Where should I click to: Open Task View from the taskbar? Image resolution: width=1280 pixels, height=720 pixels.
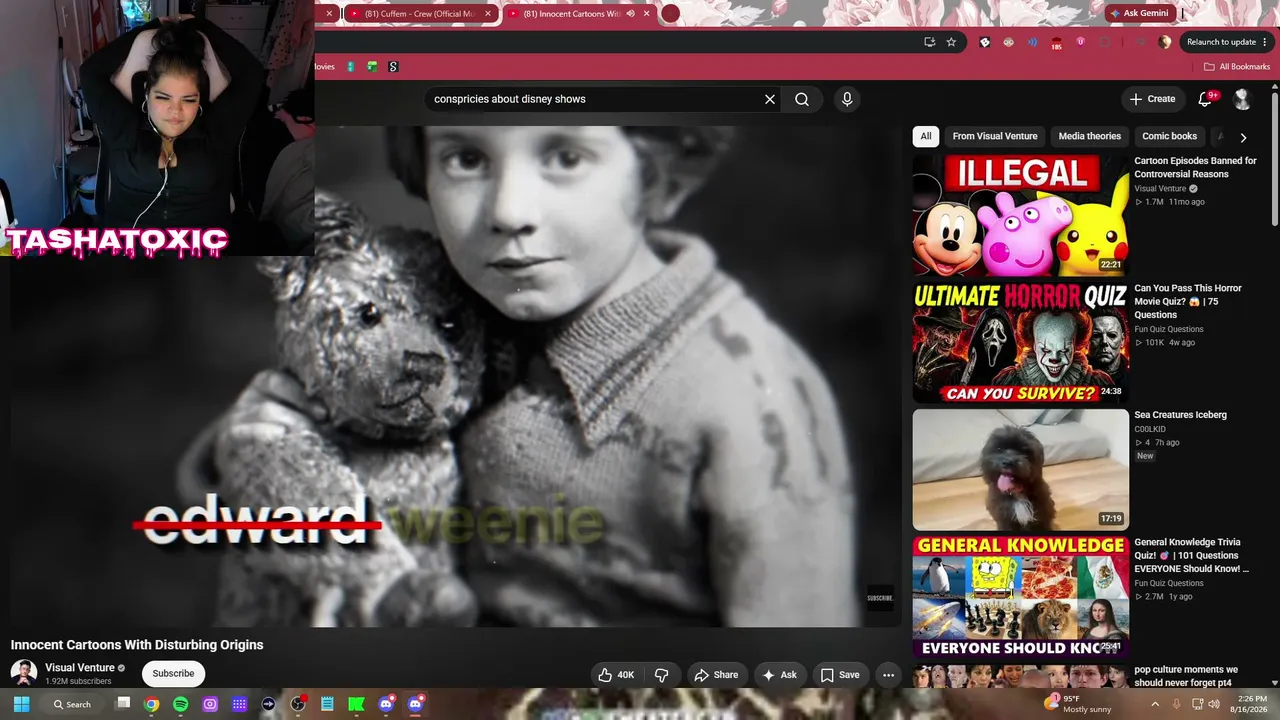123,704
